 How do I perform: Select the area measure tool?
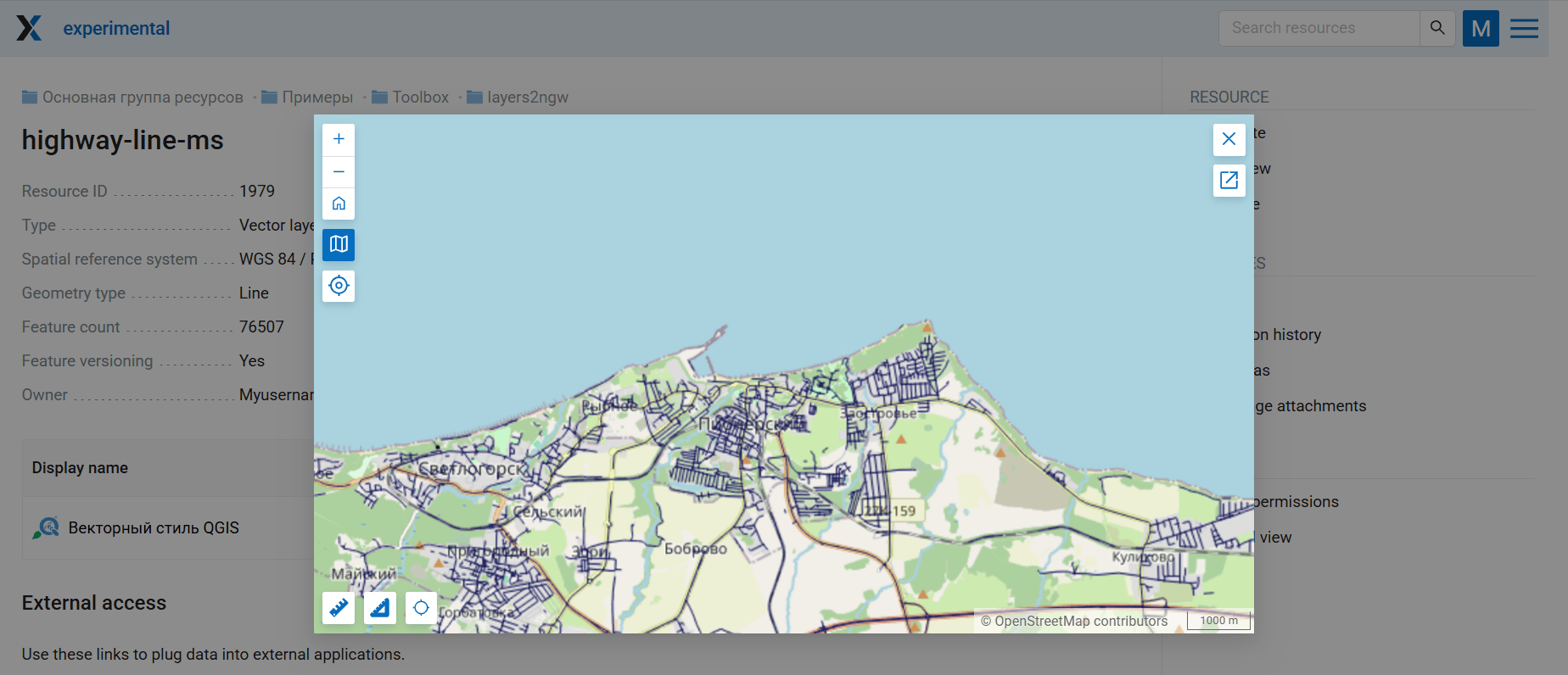[x=380, y=607]
